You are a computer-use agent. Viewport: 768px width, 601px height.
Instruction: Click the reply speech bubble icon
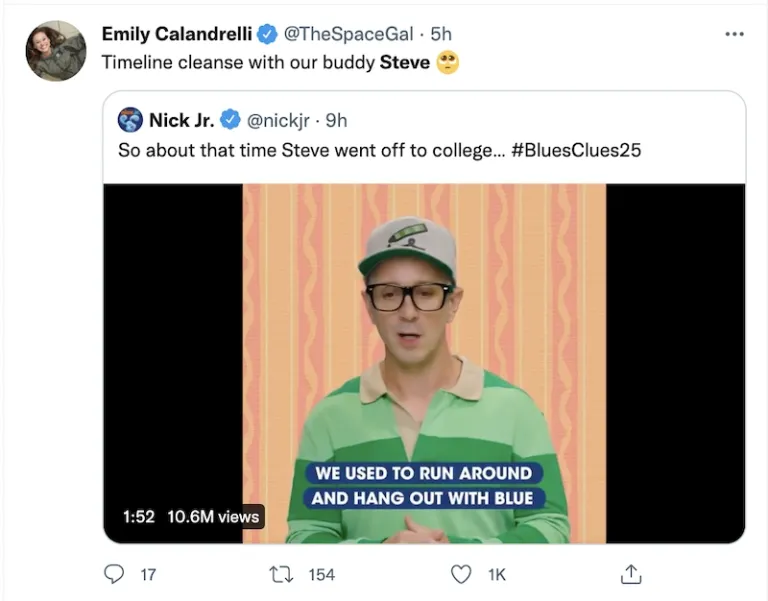115,574
